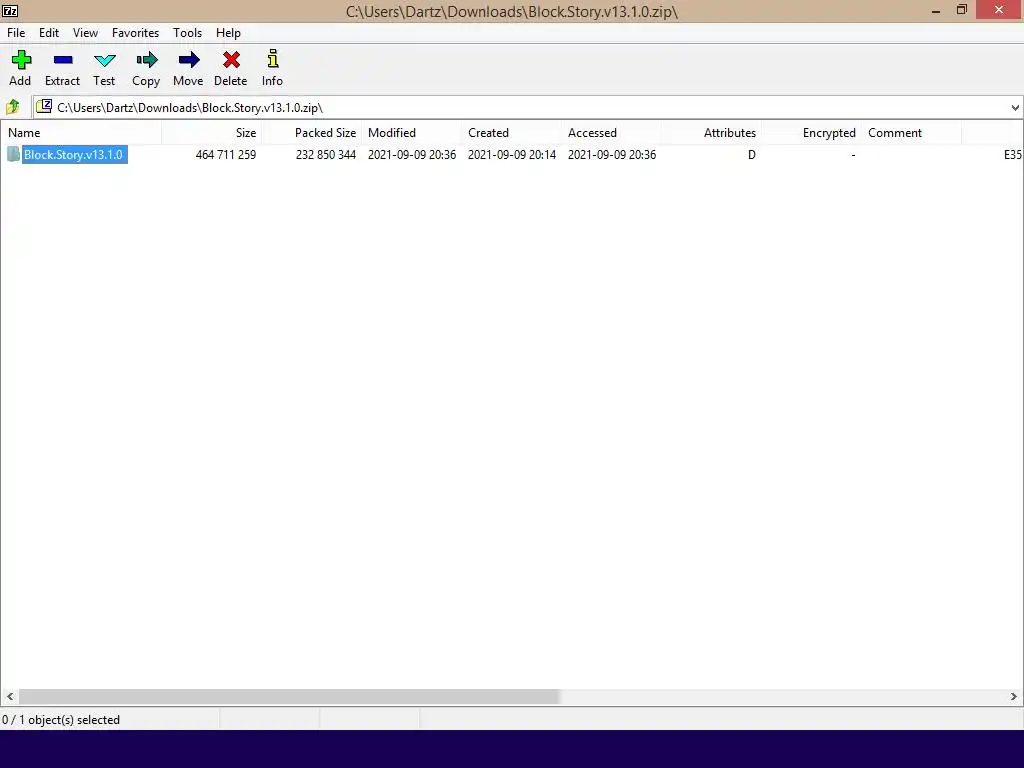Click the 7z app icon in title bar
The height and width of the screenshot is (768, 1024).
(10, 10)
